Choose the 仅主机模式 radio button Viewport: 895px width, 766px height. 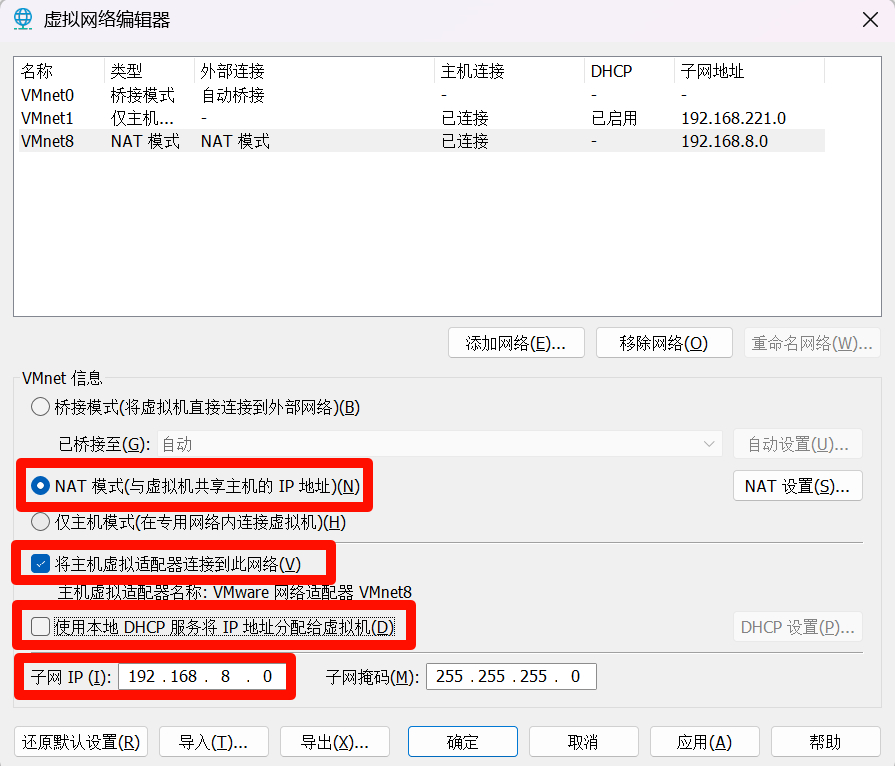click(x=40, y=522)
